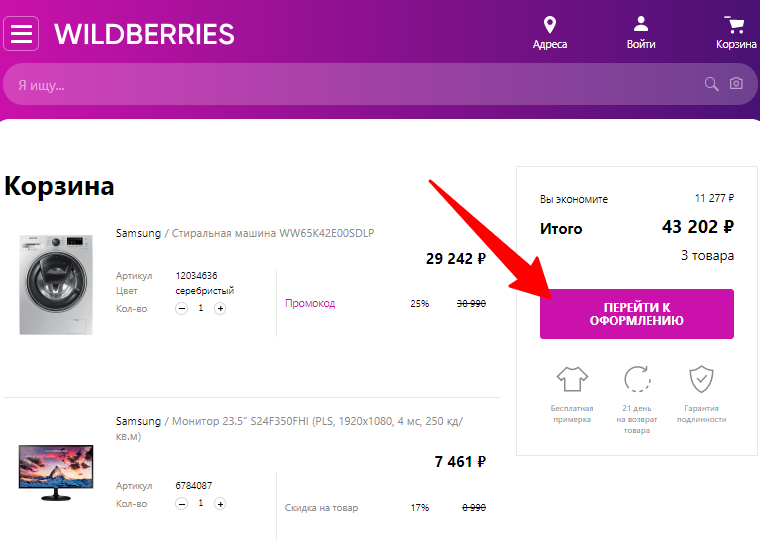Decrease washing machine quantity with minus
This screenshot has height=560, width=760.
[x=181, y=308]
